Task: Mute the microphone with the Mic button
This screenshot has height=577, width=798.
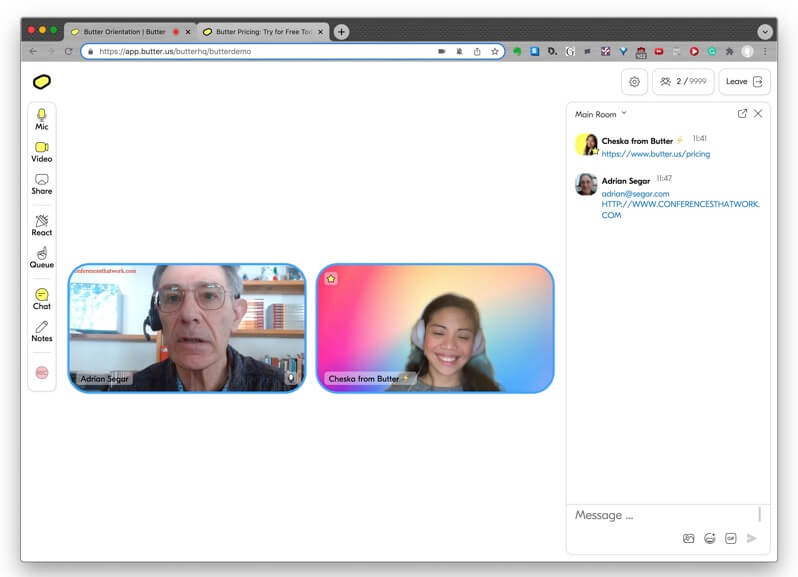Action: point(42,120)
